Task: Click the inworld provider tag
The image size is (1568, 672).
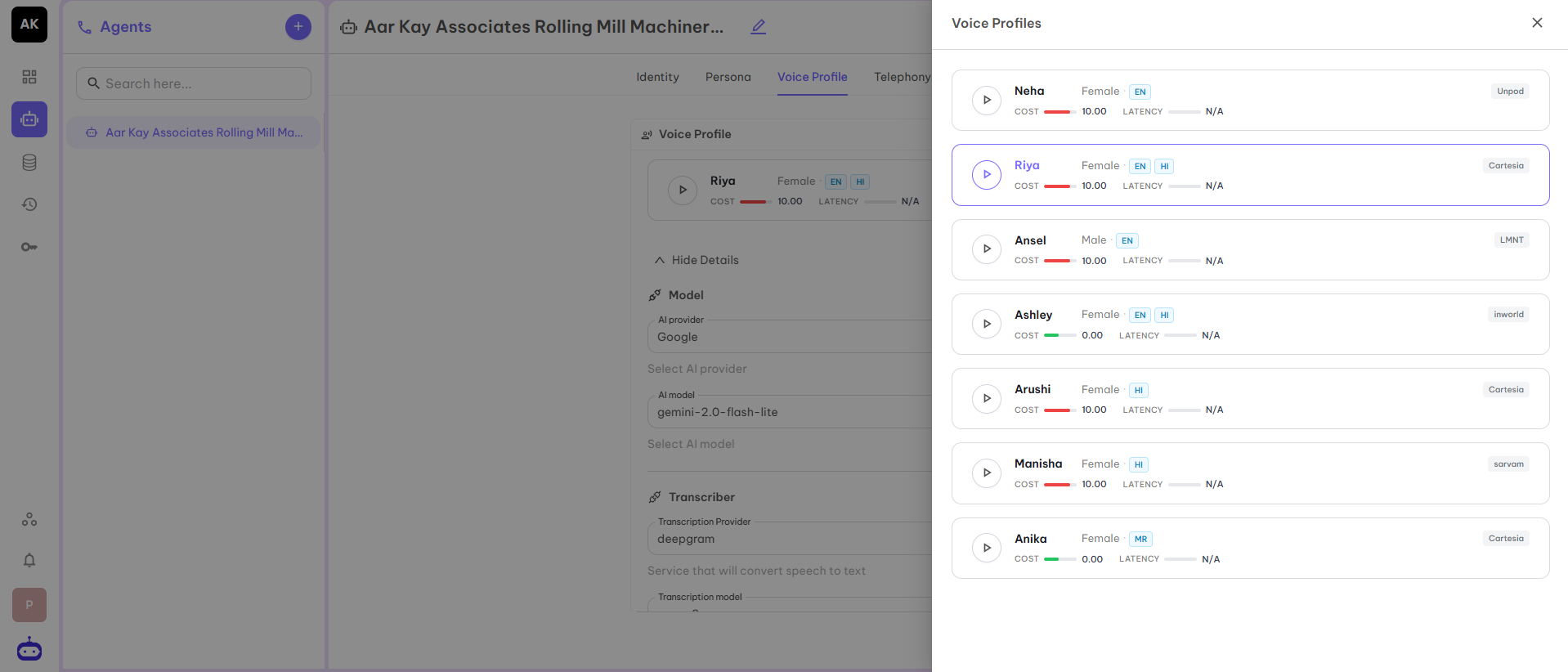Action: point(1508,314)
